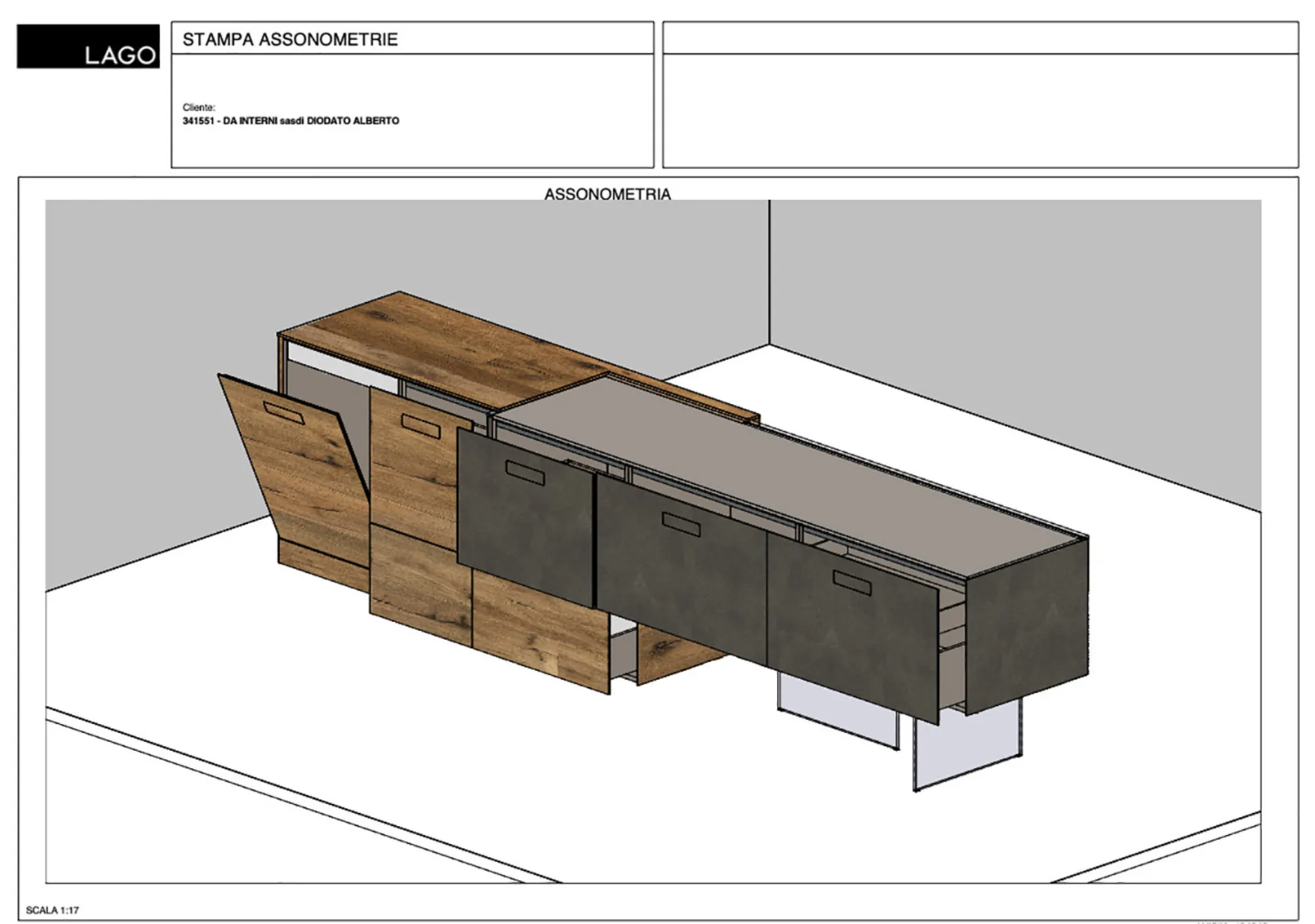Viewport: 1315px width, 924px height.
Task: Click the ASSONOMETRIA view heading
Action: [x=607, y=195]
